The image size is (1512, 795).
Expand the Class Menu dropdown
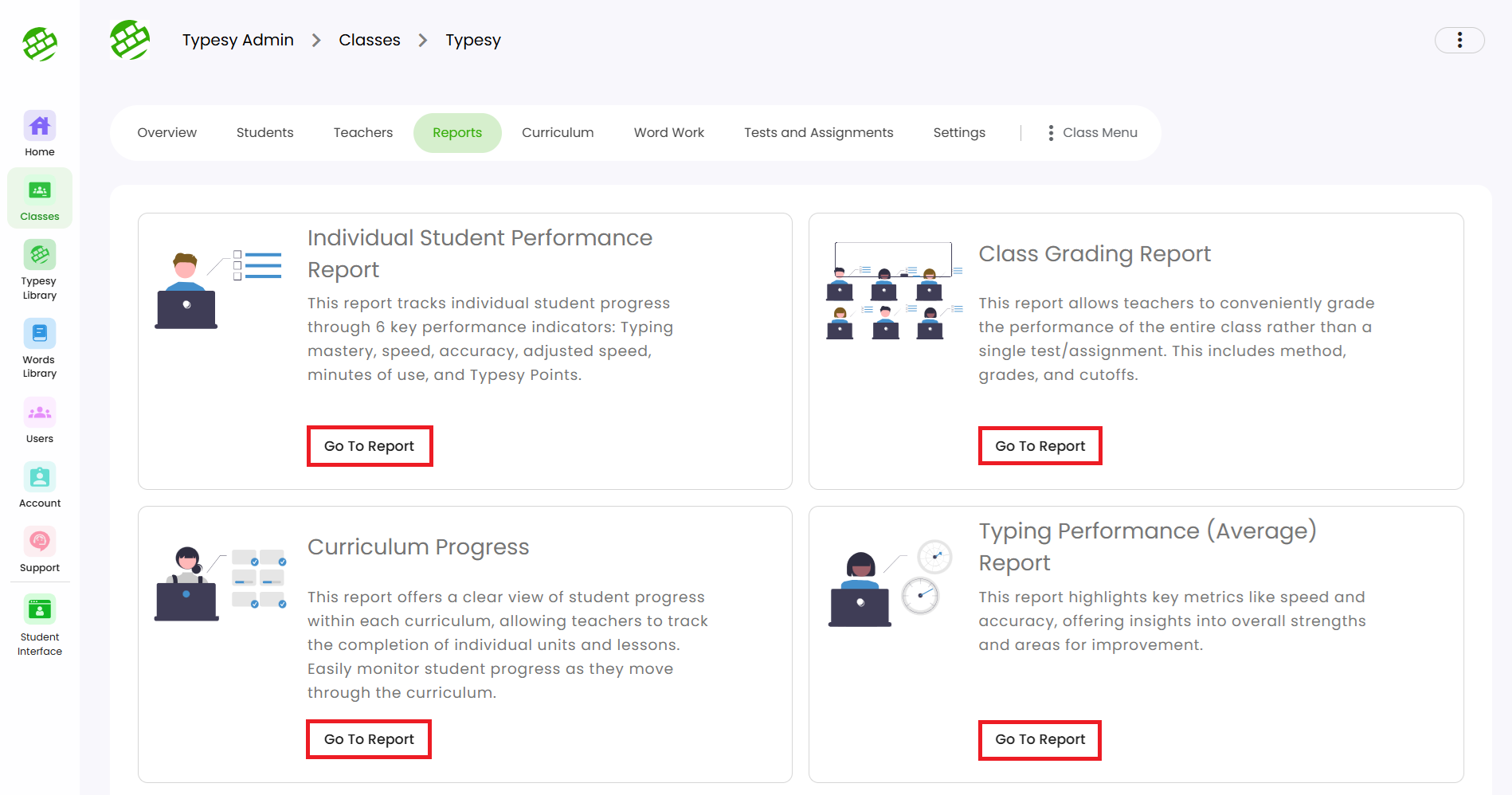[1092, 133]
